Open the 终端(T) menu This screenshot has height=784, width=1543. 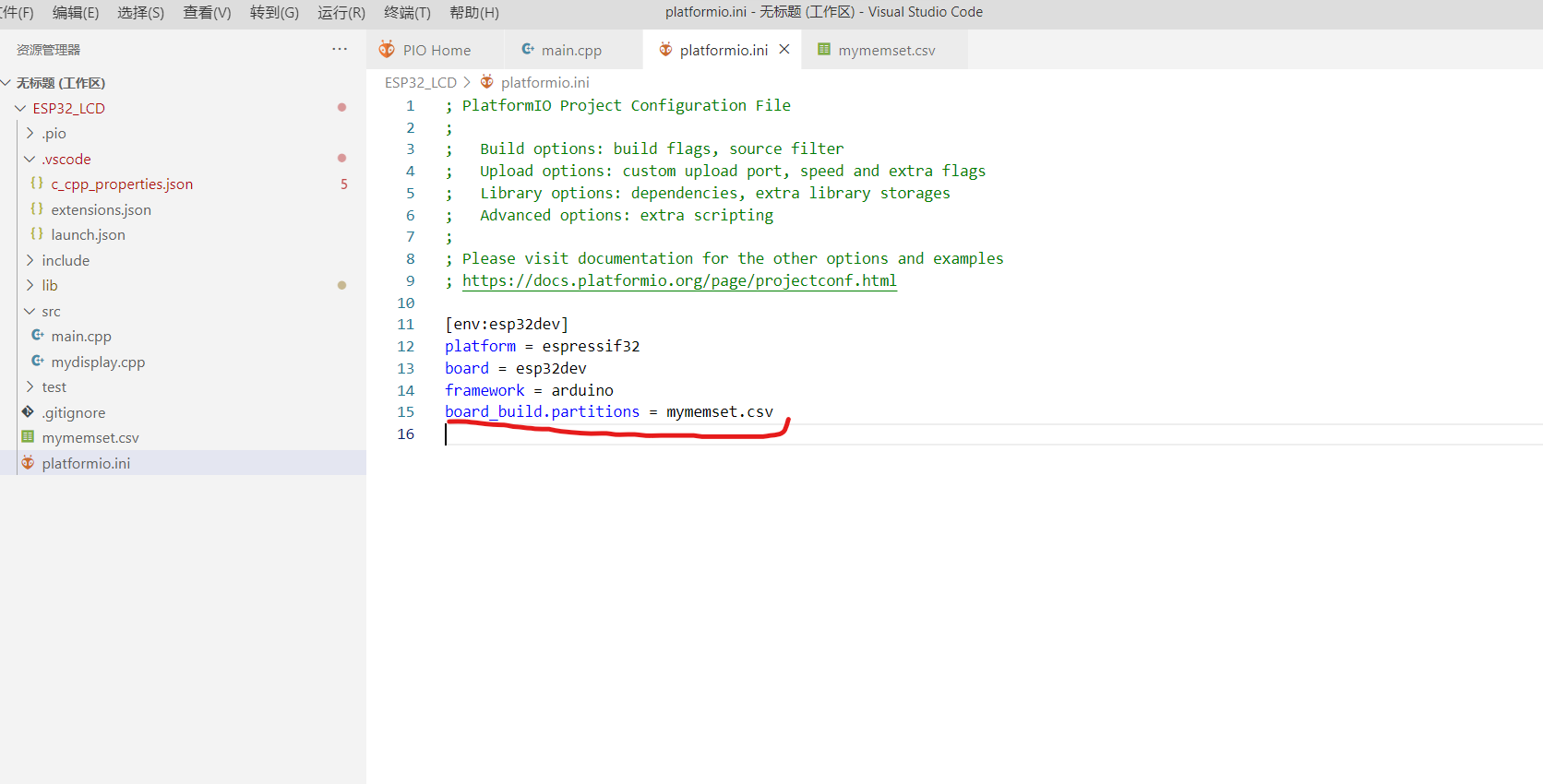[x=407, y=12]
